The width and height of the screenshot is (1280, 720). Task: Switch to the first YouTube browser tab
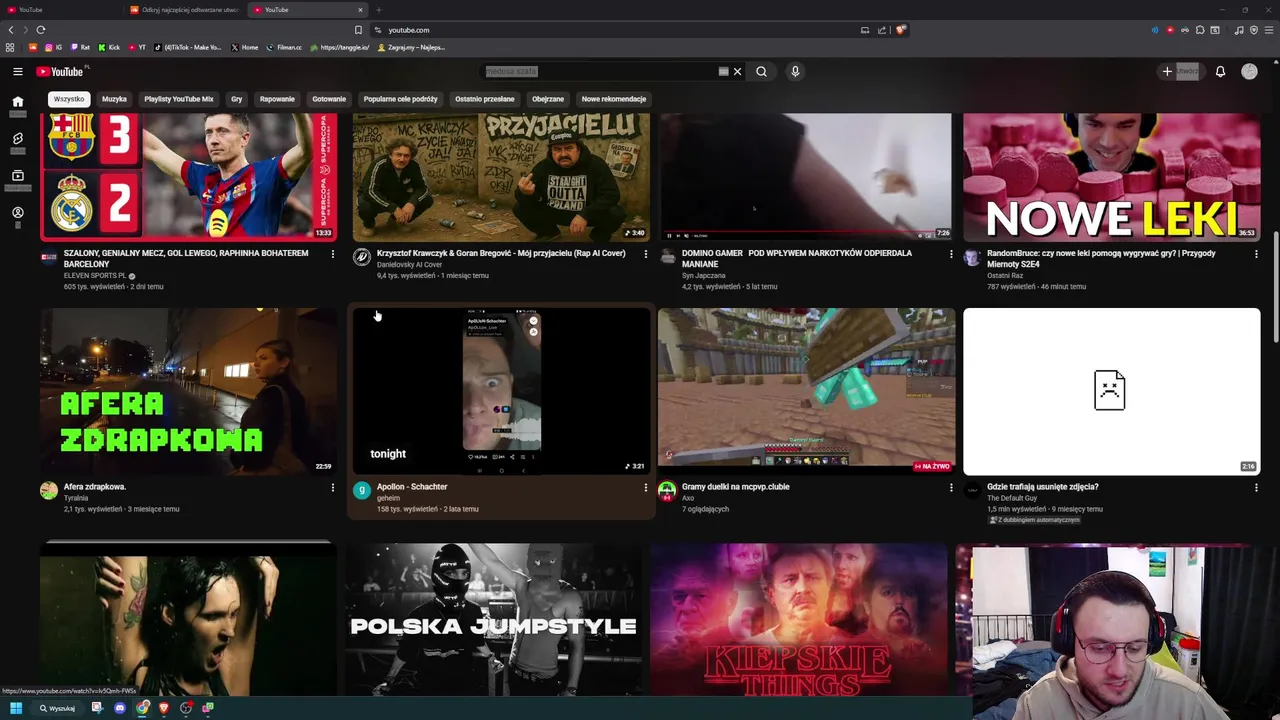pos(60,10)
